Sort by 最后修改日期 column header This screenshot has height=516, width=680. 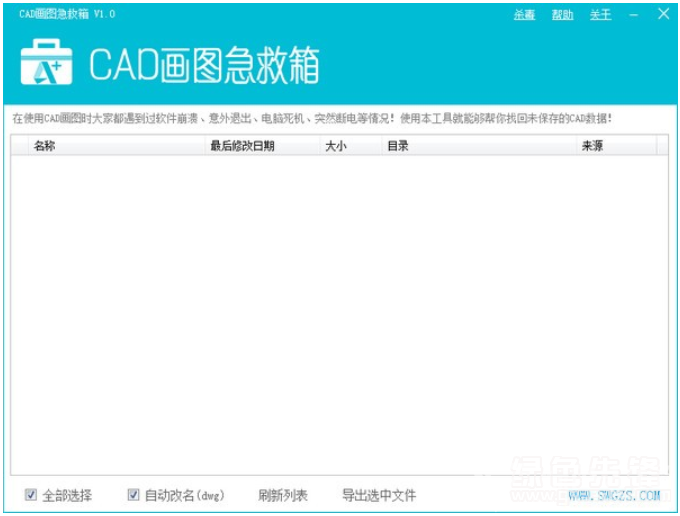pos(262,146)
